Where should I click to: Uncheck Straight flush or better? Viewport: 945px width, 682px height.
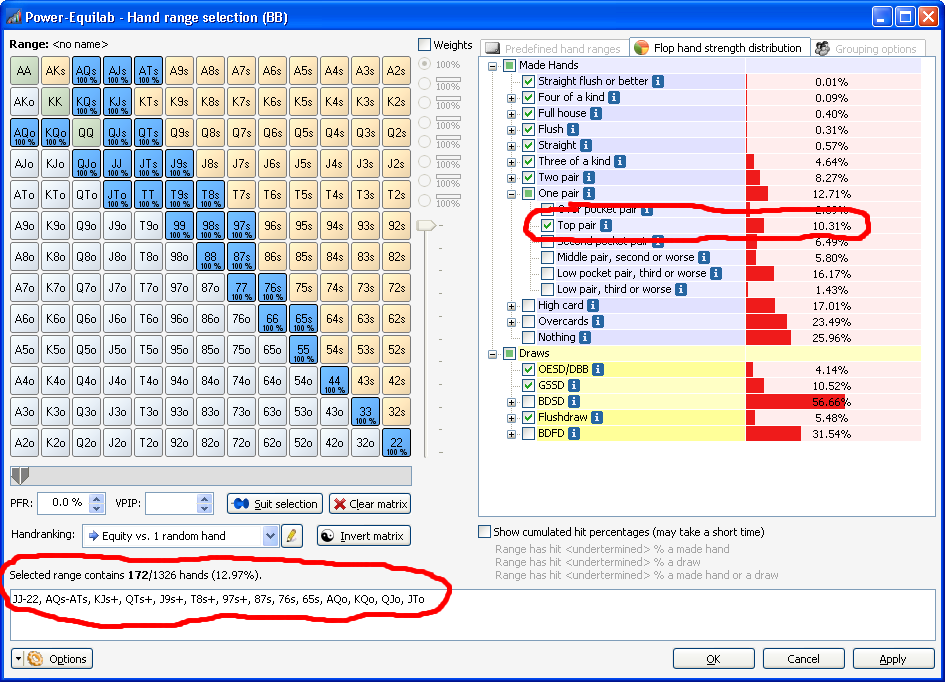tap(529, 81)
